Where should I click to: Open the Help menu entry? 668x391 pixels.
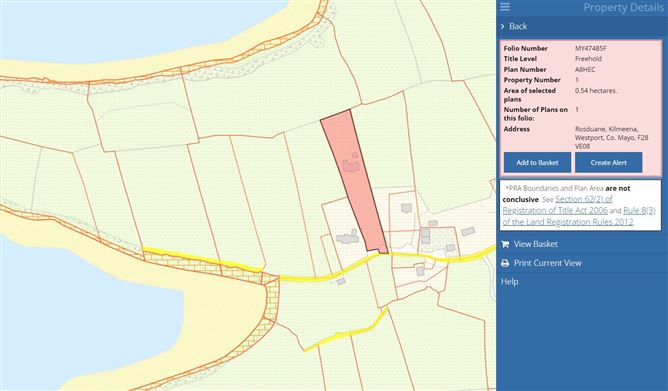(x=509, y=282)
